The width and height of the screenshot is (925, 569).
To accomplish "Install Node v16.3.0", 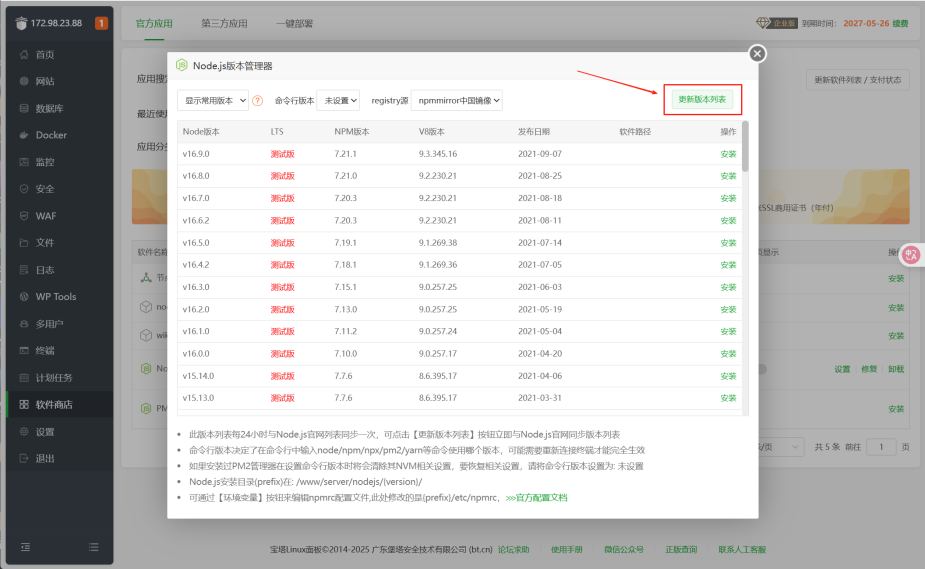I will (728, 287).
